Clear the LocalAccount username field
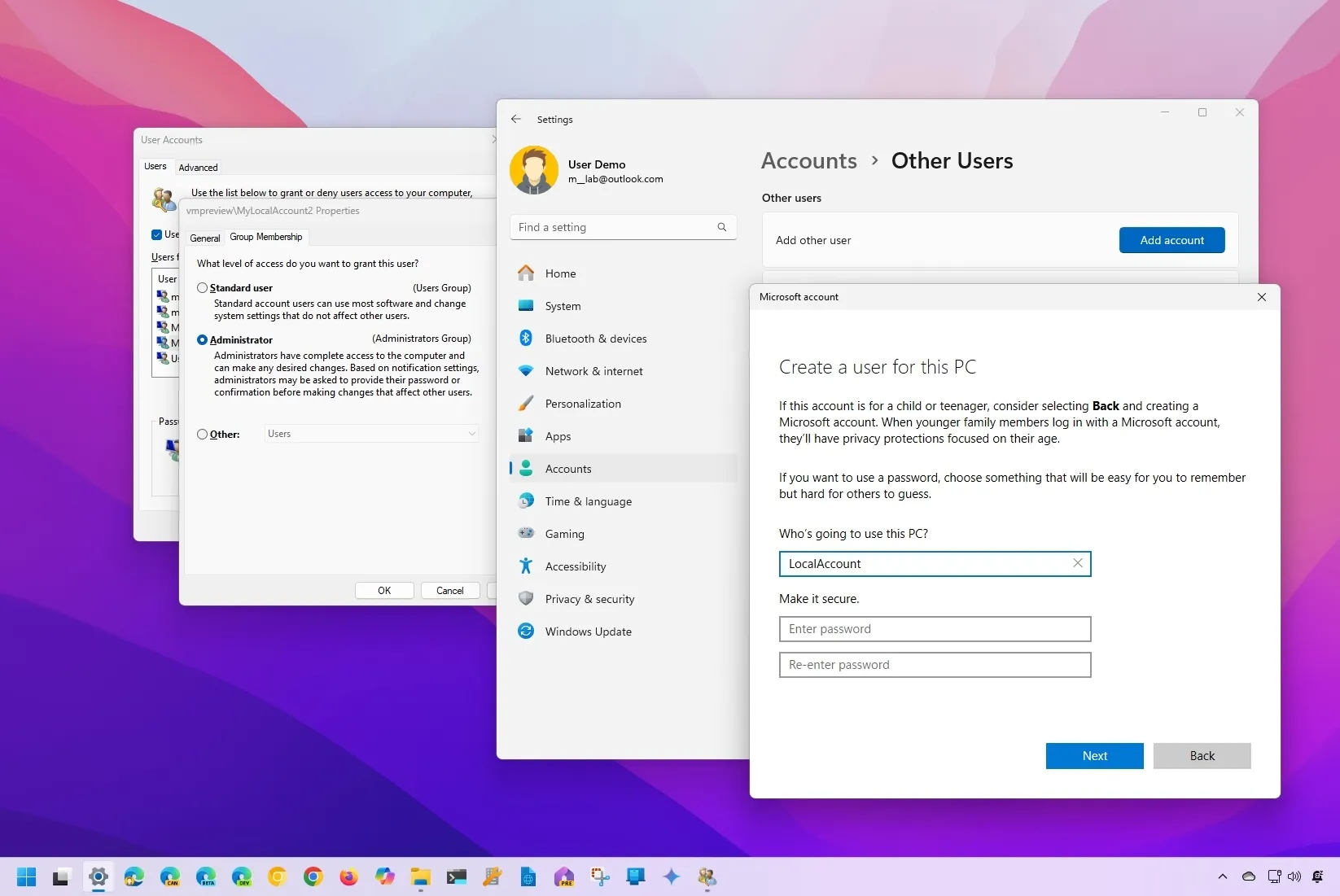 coord(1077,563)
